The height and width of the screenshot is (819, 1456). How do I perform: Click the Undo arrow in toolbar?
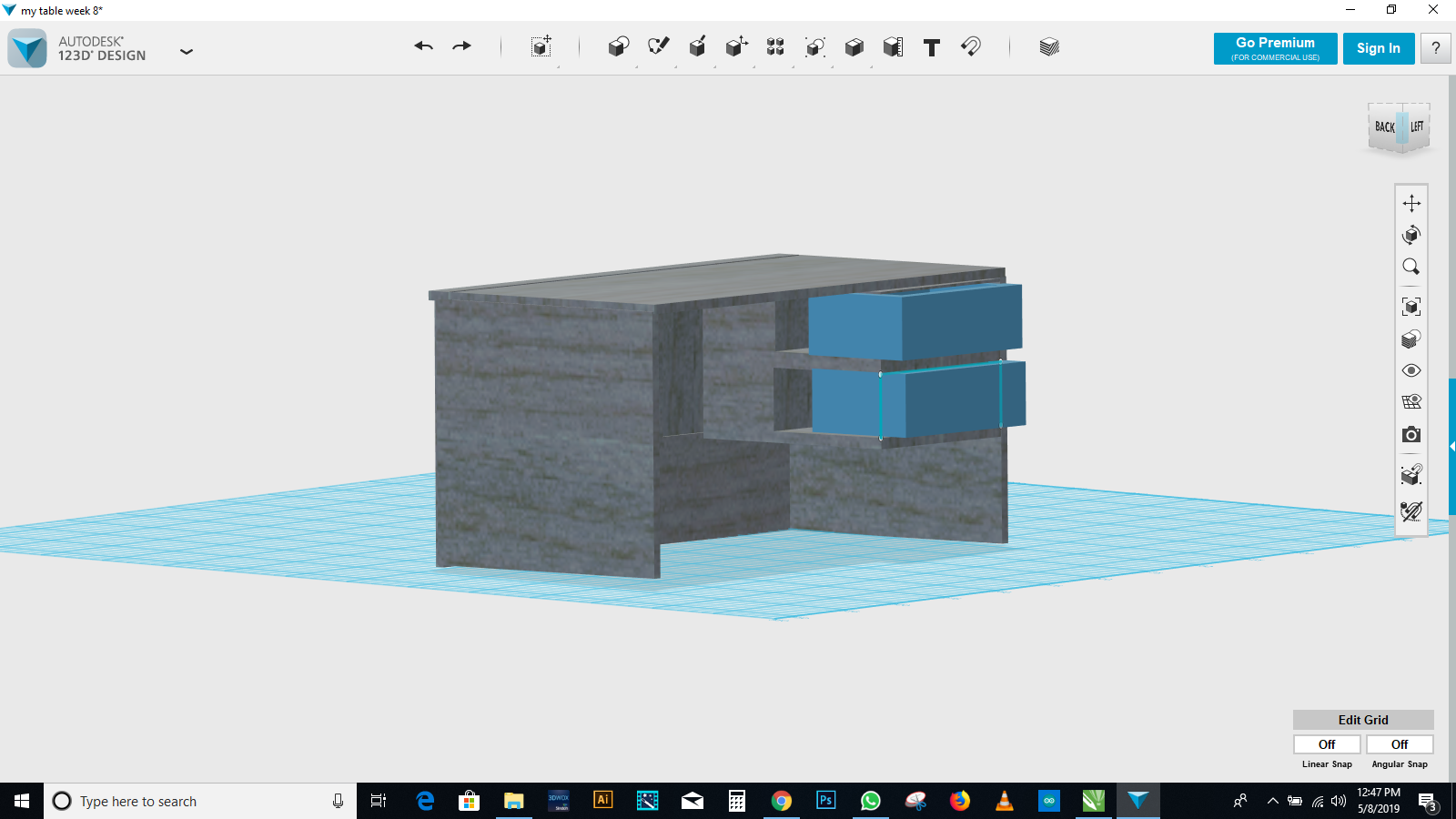coord(423,46)
